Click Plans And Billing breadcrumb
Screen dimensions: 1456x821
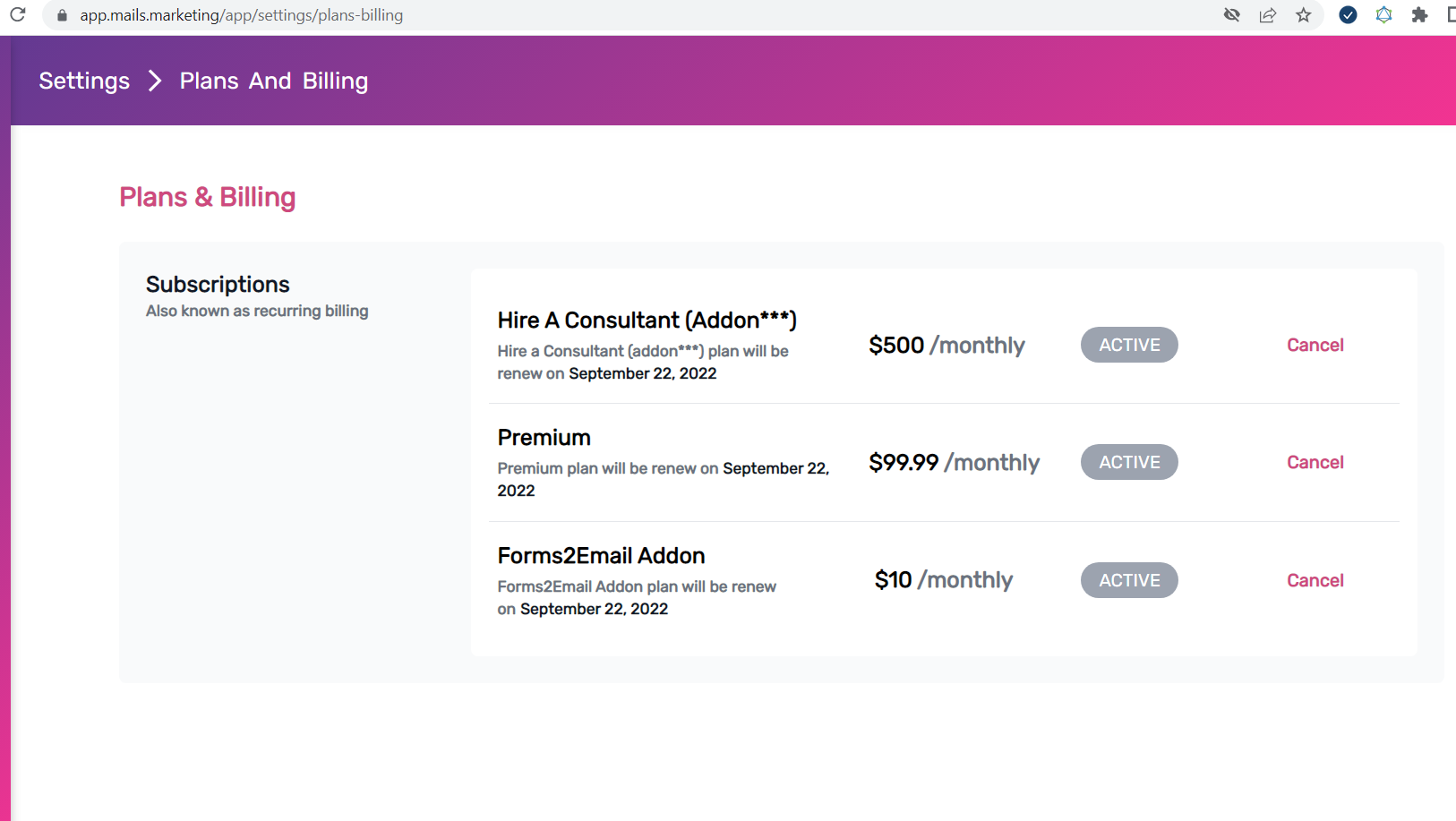(274, 81)
